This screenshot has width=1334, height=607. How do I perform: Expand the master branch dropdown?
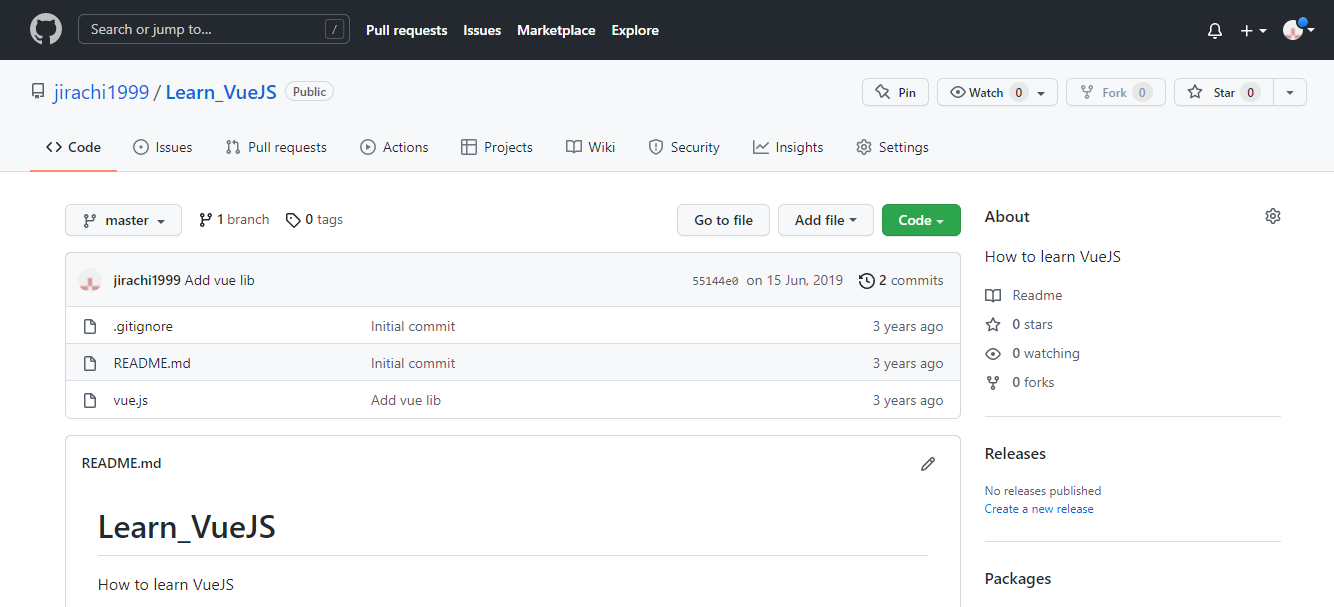pyautogui.click(x=123, y=220)
